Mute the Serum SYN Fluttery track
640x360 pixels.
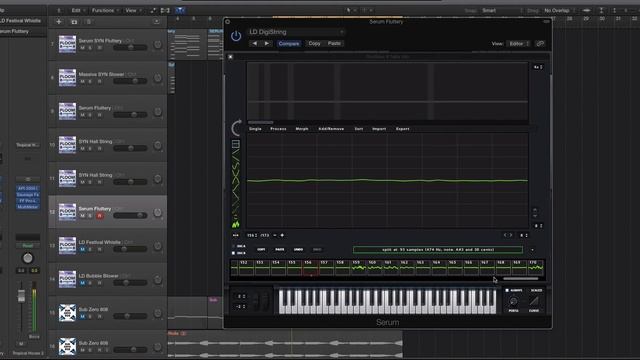point(82,48)
